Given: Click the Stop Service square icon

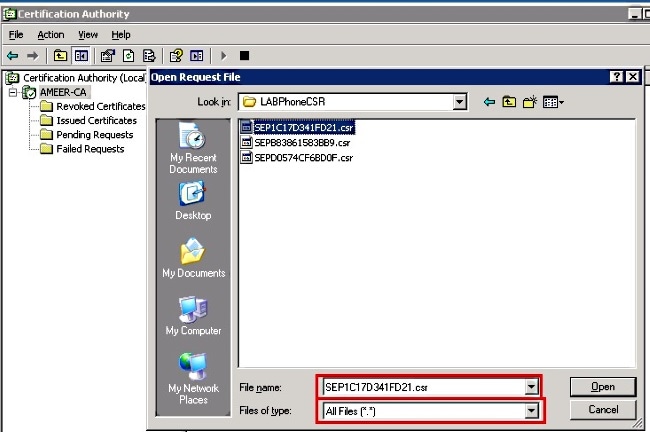Looking at the screenshot, I should (245, 56).
